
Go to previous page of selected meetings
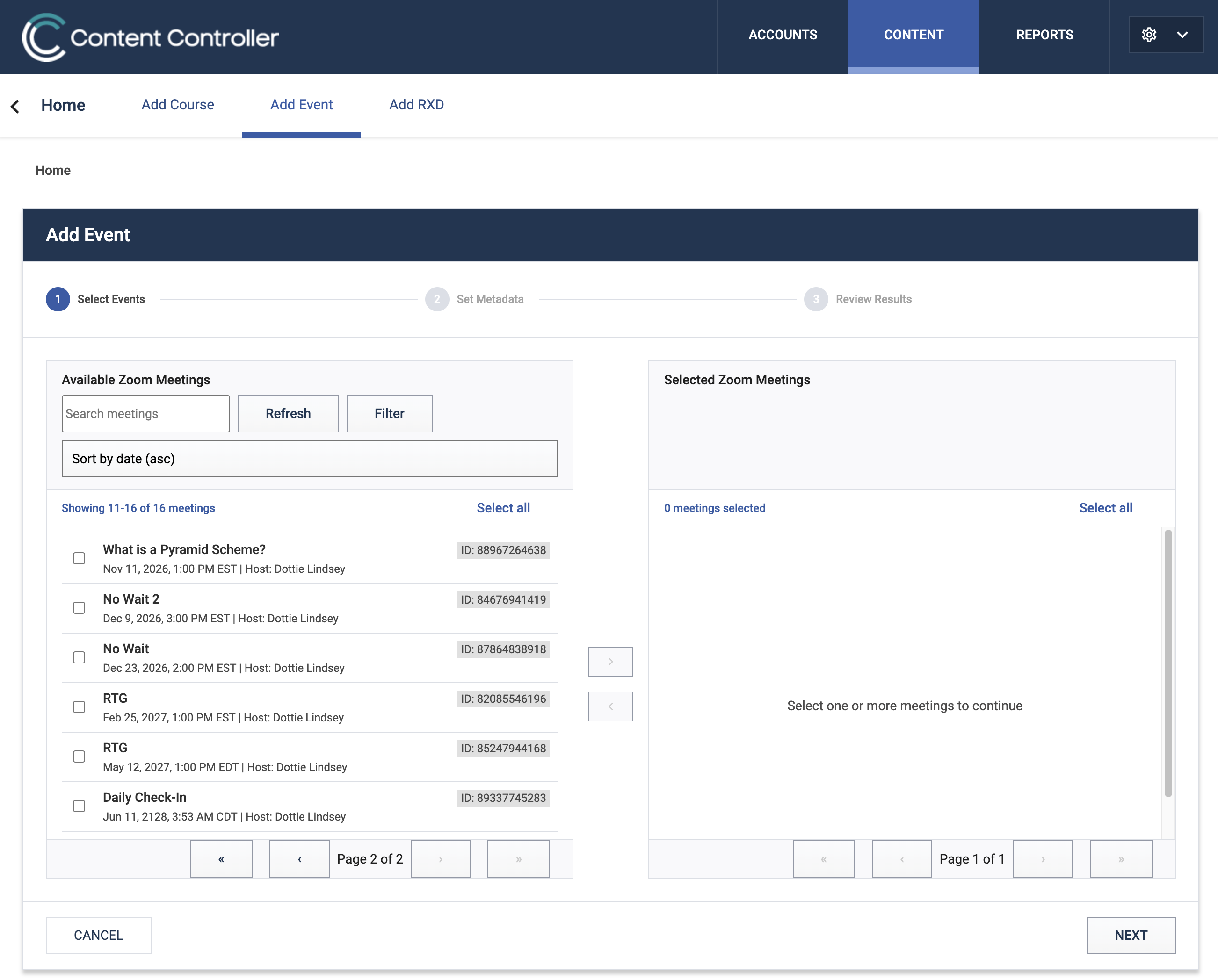pyautogui.click(x=902, y=859)
